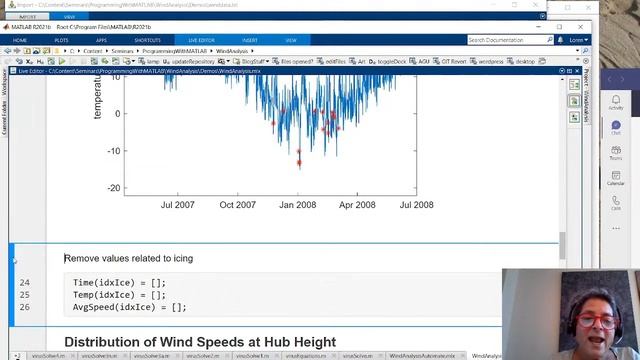Click code line 25 Temp(idxIce) = []
The width and height of the screenshot is (640, 360).
[119, 295]
